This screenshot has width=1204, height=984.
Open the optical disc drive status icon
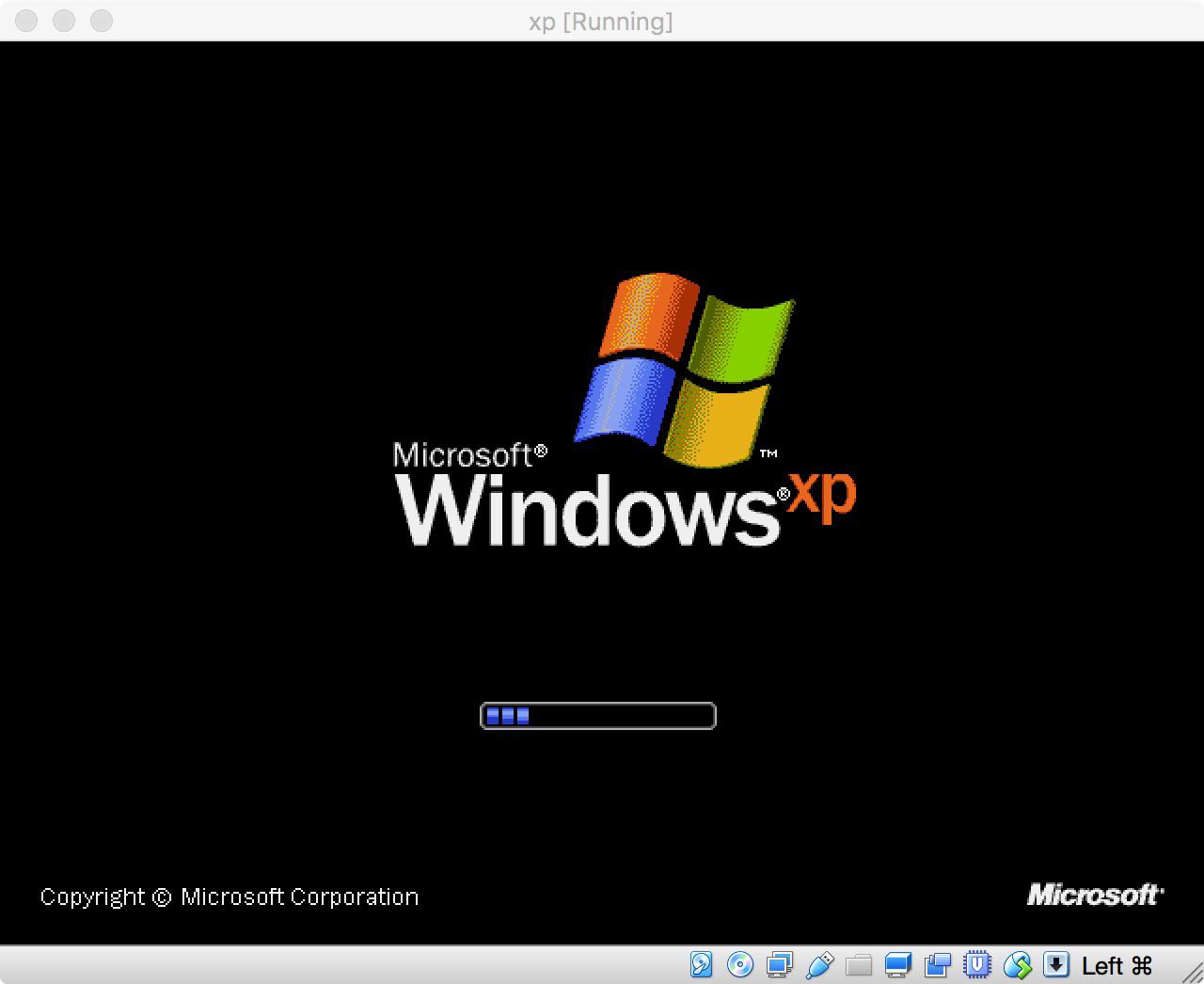point(740,965)
